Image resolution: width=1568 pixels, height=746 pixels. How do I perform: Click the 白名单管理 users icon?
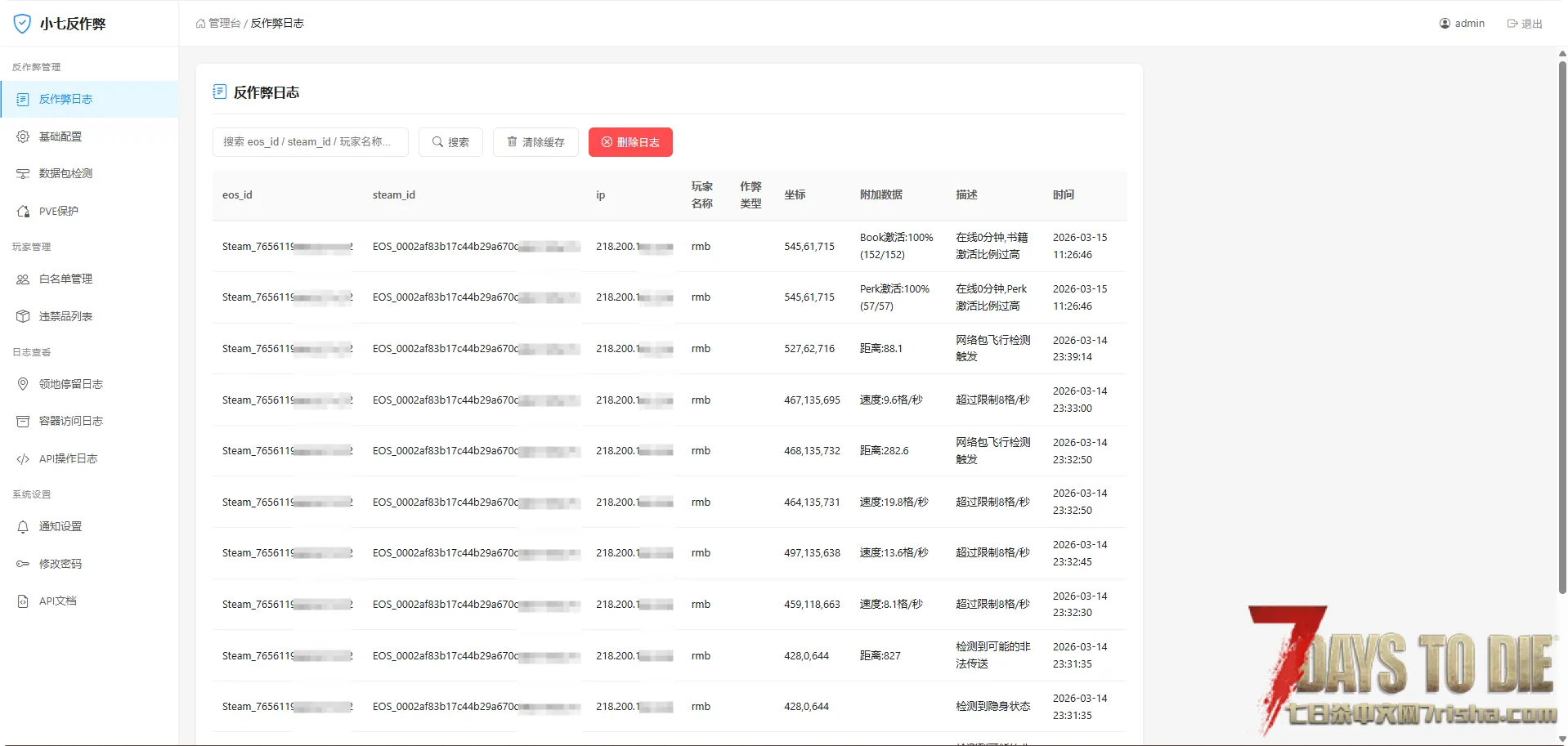pyautogui.click(x=23, y=279)
